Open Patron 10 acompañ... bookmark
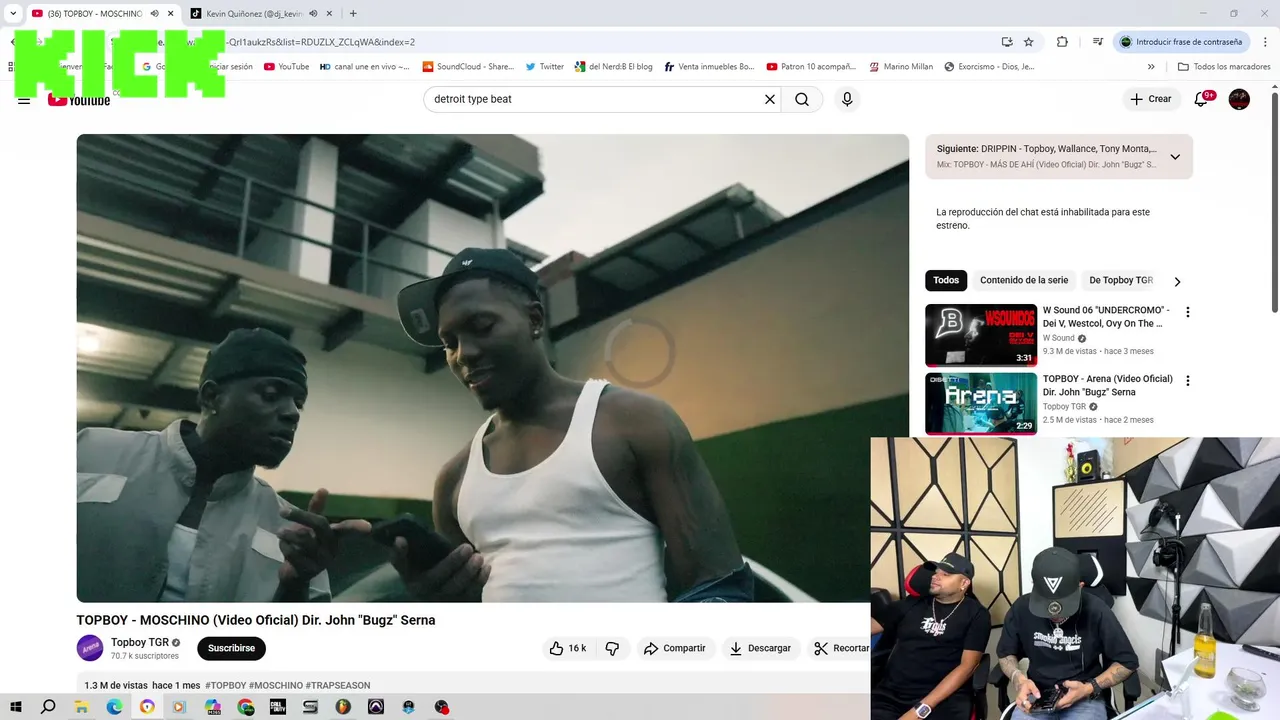This screenshot has width=1280, height=720. click(811, 67)
